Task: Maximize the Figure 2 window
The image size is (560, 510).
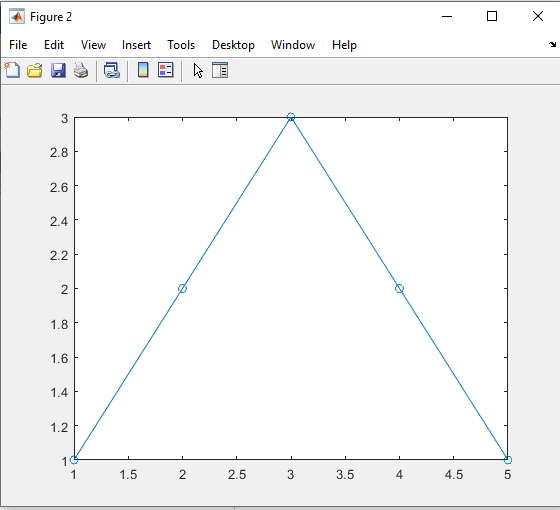Action: (492, 16)
